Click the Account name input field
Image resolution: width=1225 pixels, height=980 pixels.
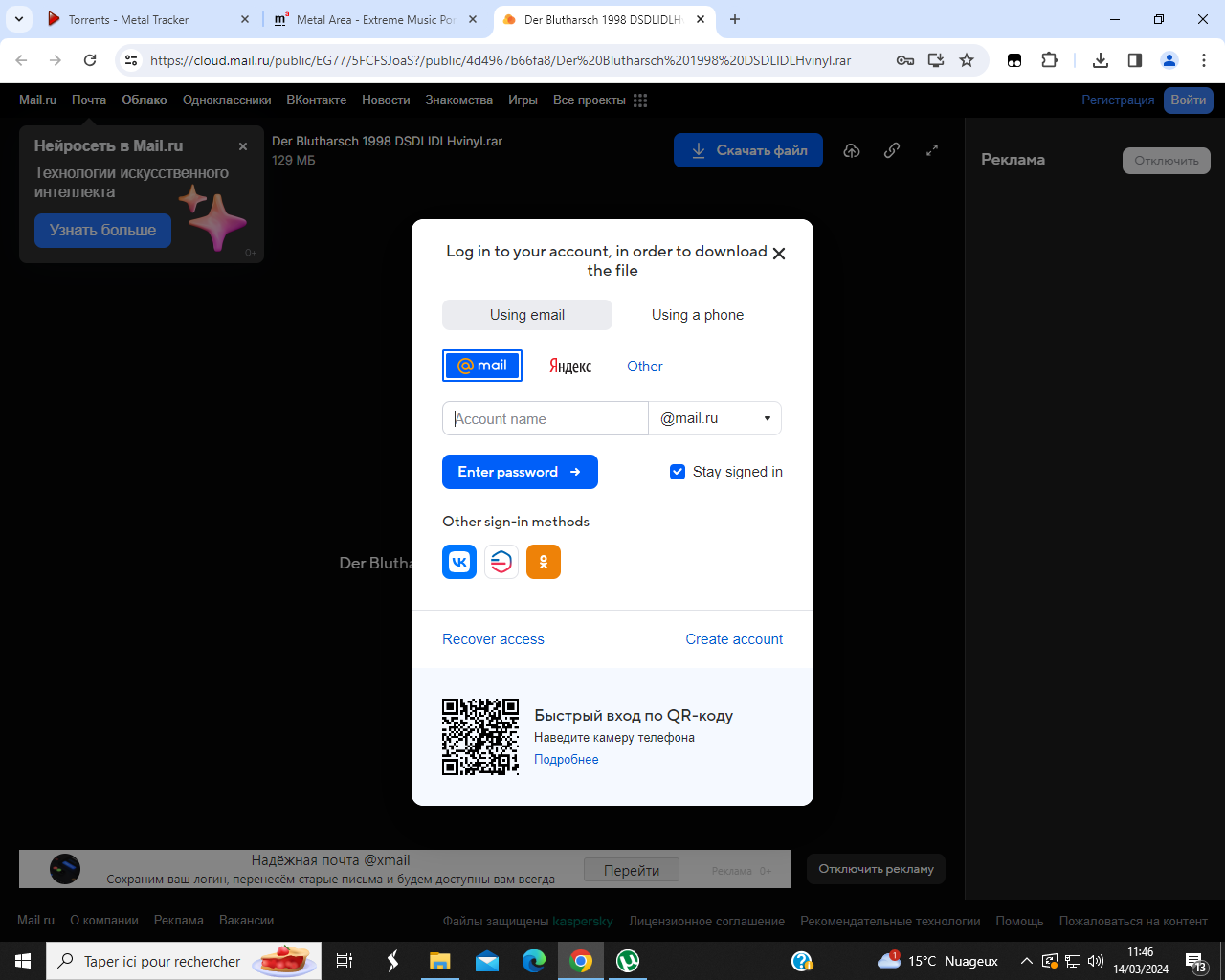pos(546,418)
